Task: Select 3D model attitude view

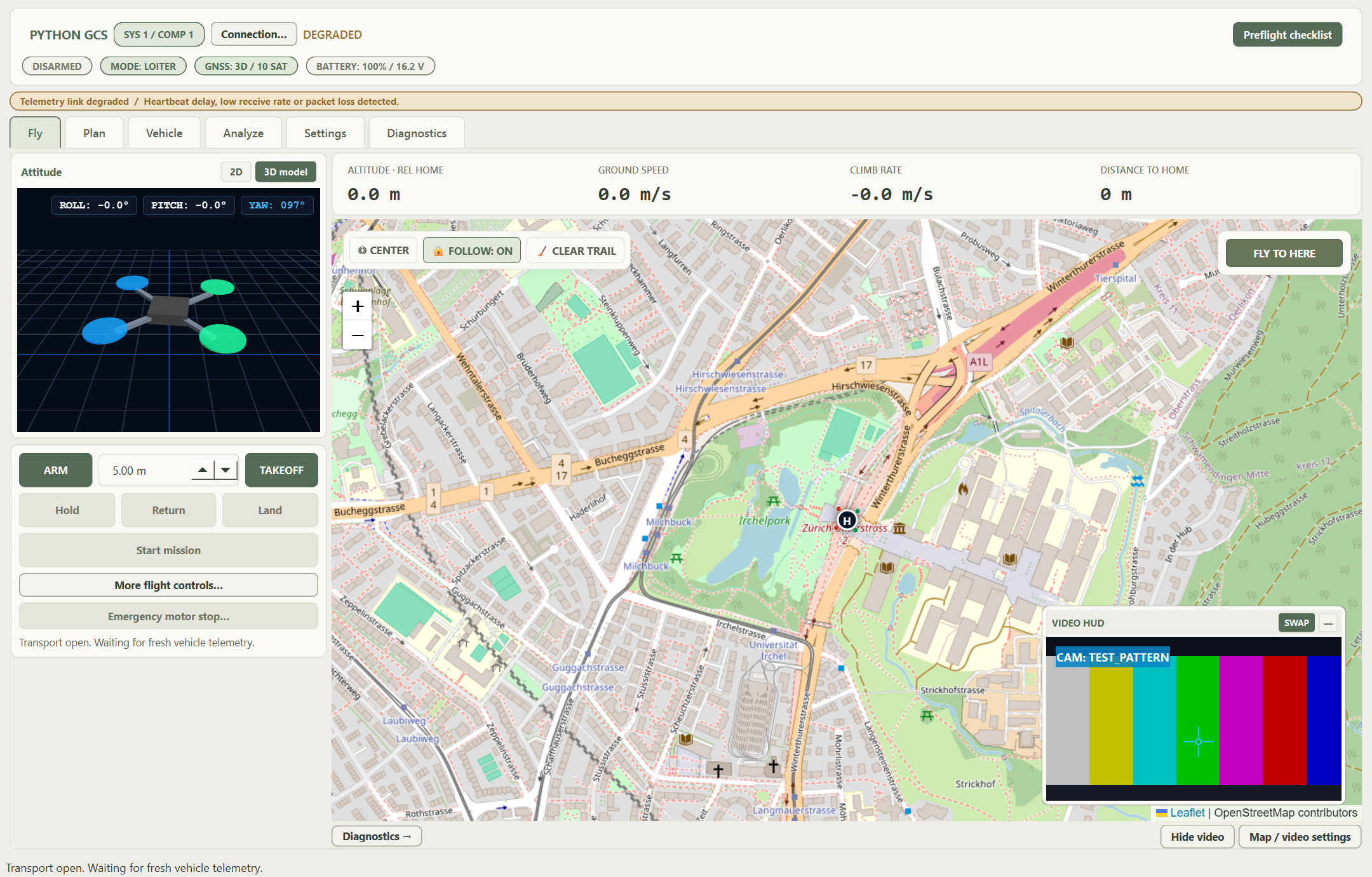Action: (x=286, y=172)
